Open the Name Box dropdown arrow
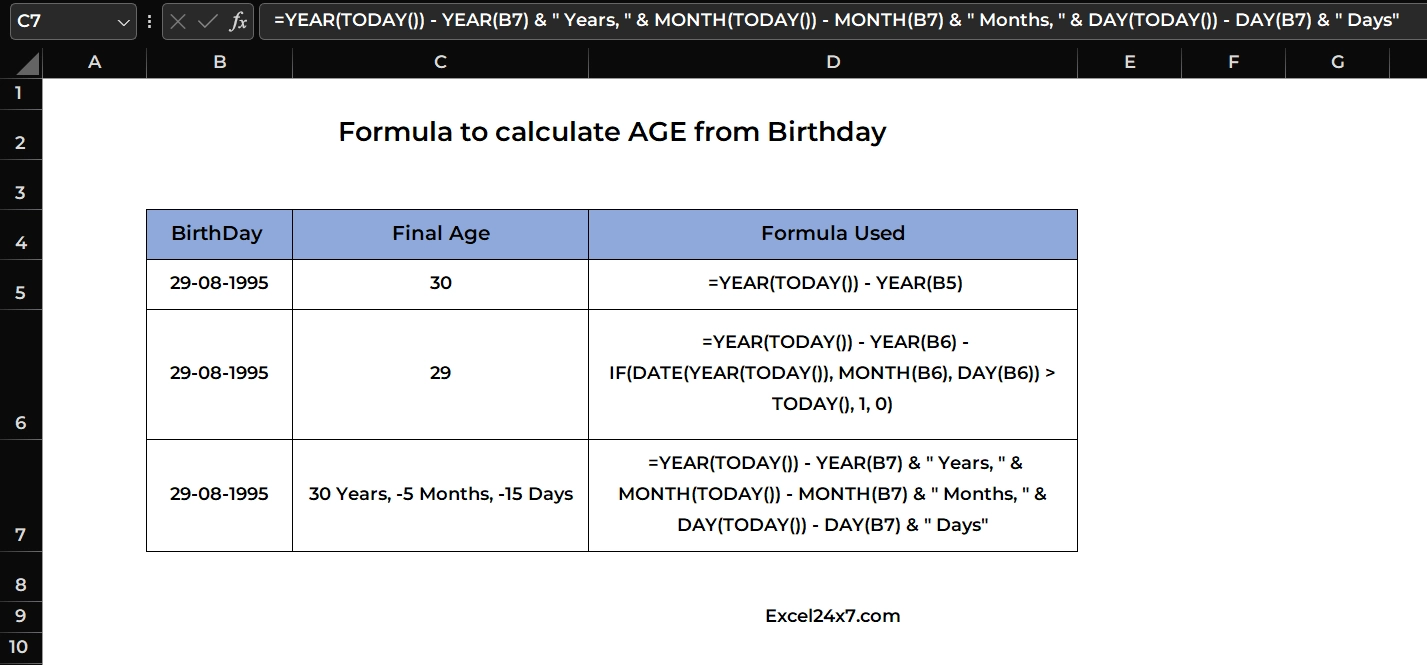Viewport: 1427px width, 665px height. pos(123,21)
